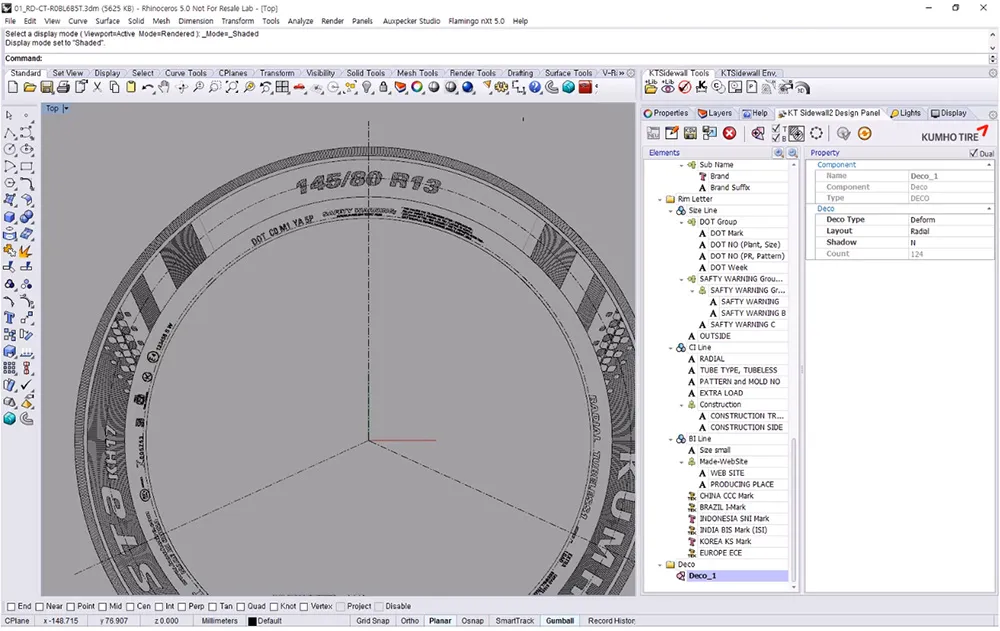Collapse the Rim Letter tree node
This screenshot has width=1000, height=631.
point(659,199)
